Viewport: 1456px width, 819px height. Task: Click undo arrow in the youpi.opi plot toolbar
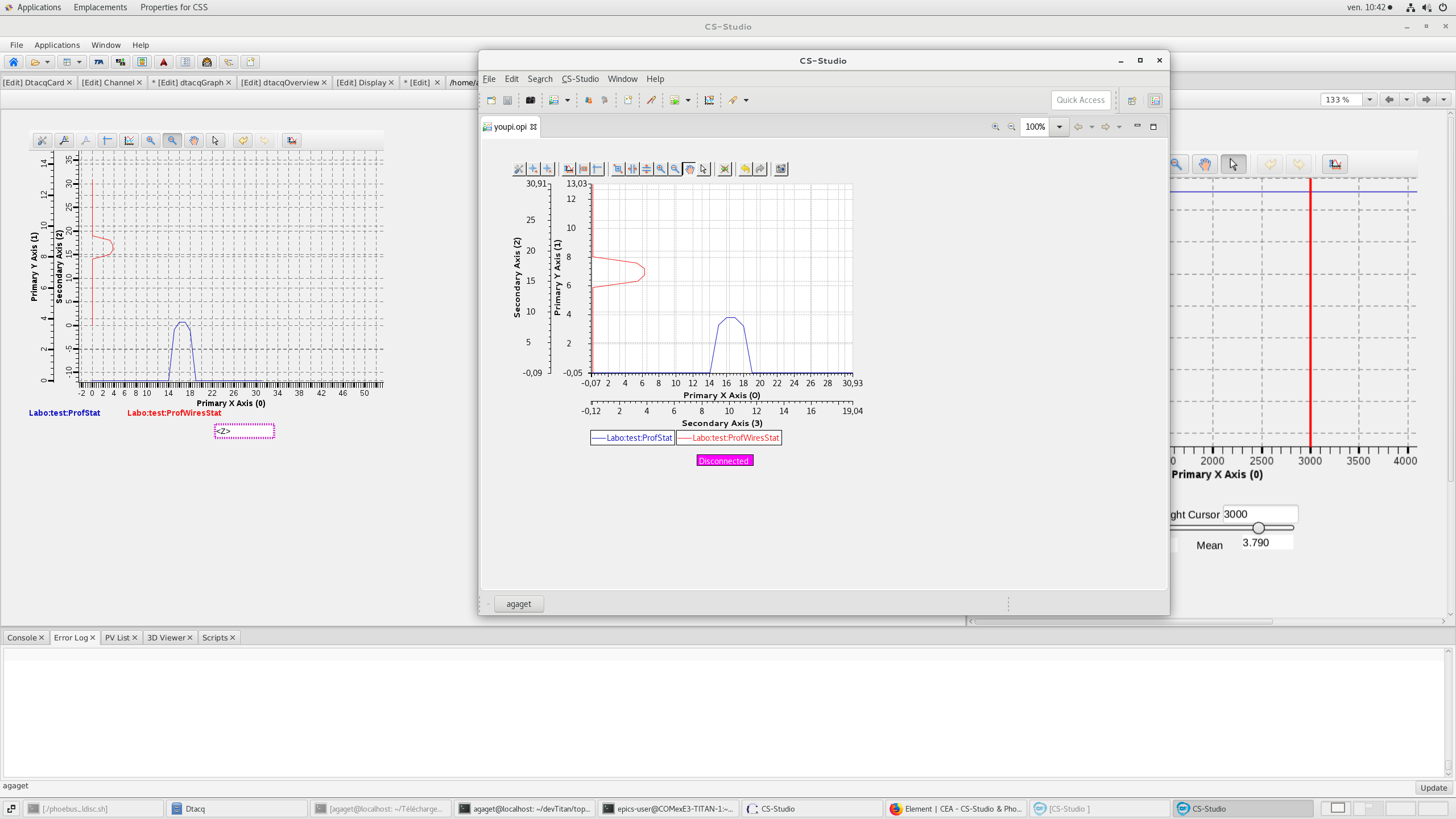[745, 169]
